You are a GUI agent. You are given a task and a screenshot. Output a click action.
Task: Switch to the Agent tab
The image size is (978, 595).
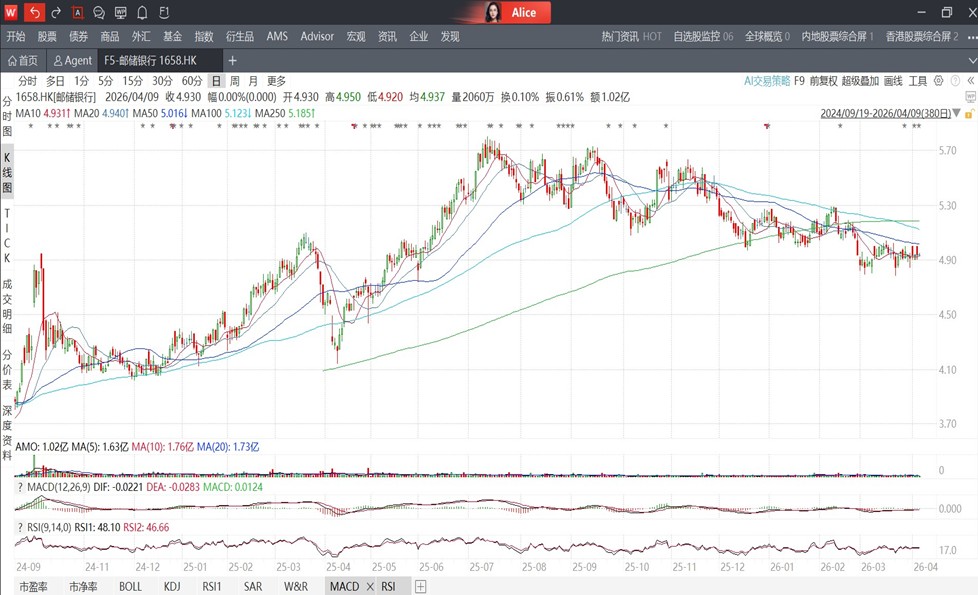[73, 60]
